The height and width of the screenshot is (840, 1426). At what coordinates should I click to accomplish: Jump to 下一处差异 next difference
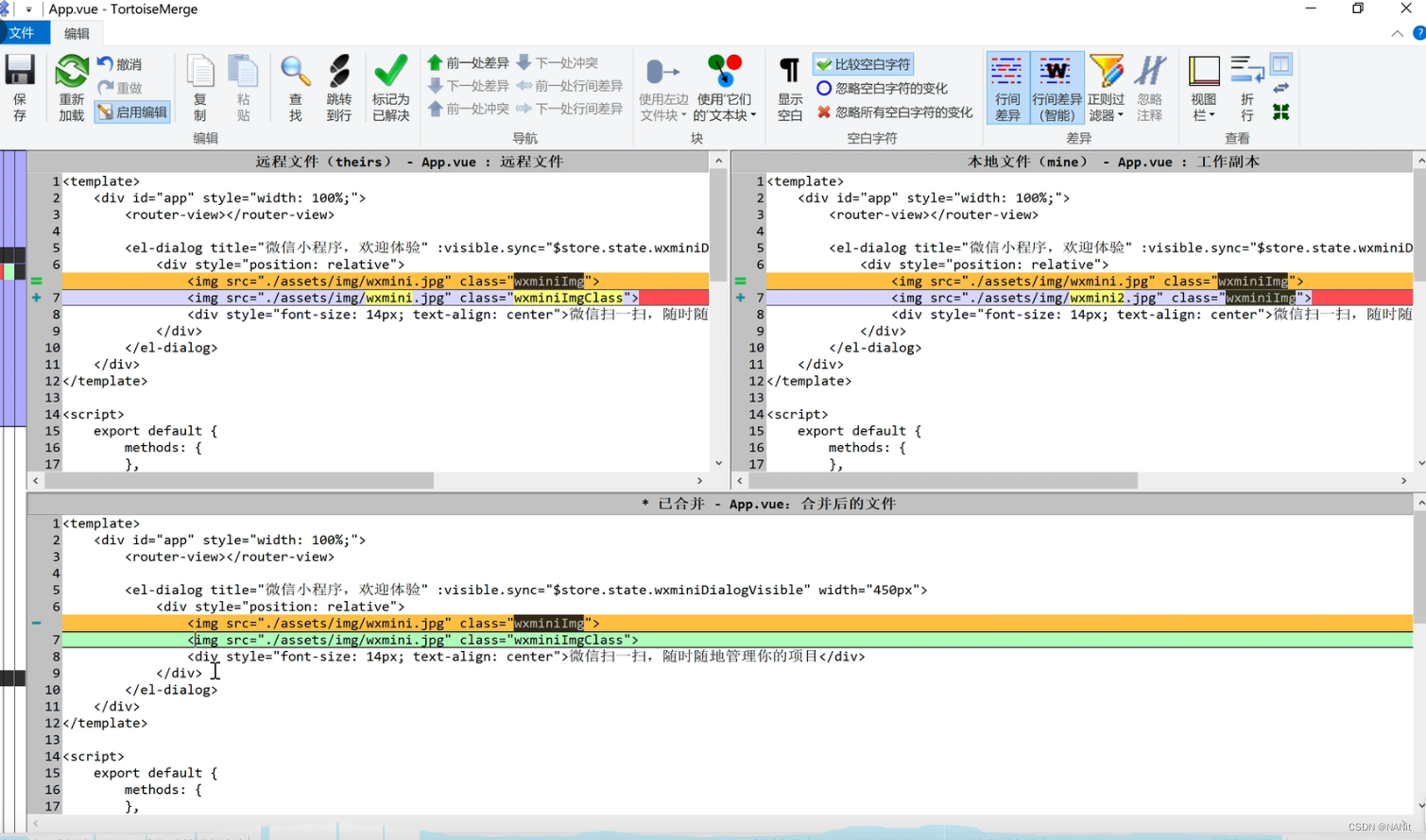[x=469, y=86]
